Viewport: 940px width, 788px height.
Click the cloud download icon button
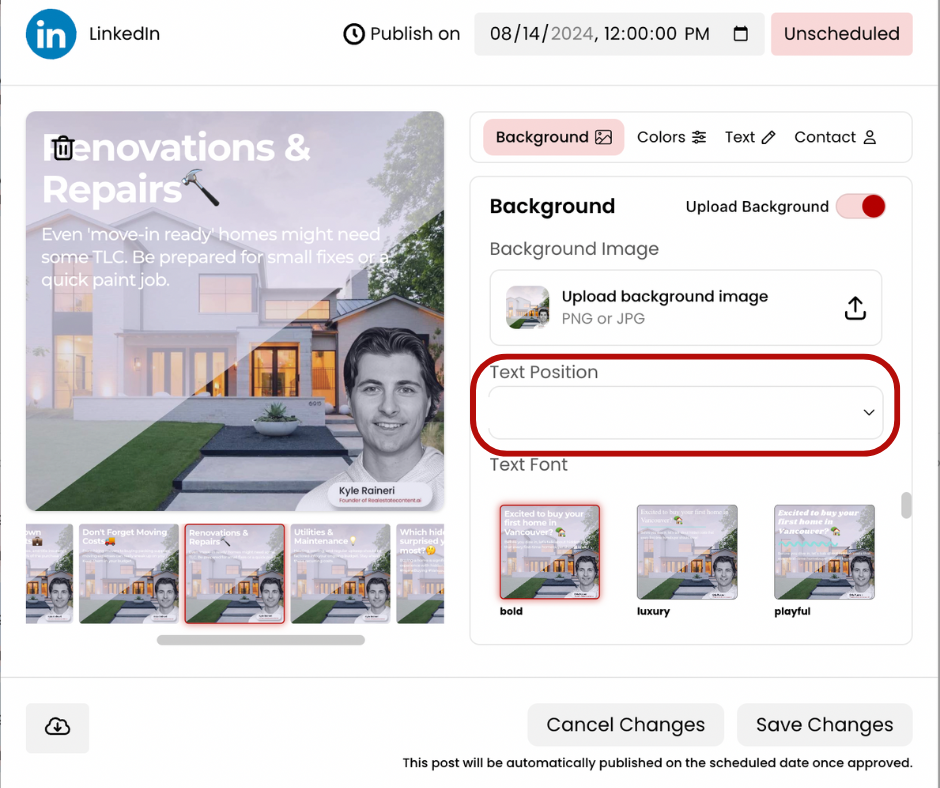point(58,727)
